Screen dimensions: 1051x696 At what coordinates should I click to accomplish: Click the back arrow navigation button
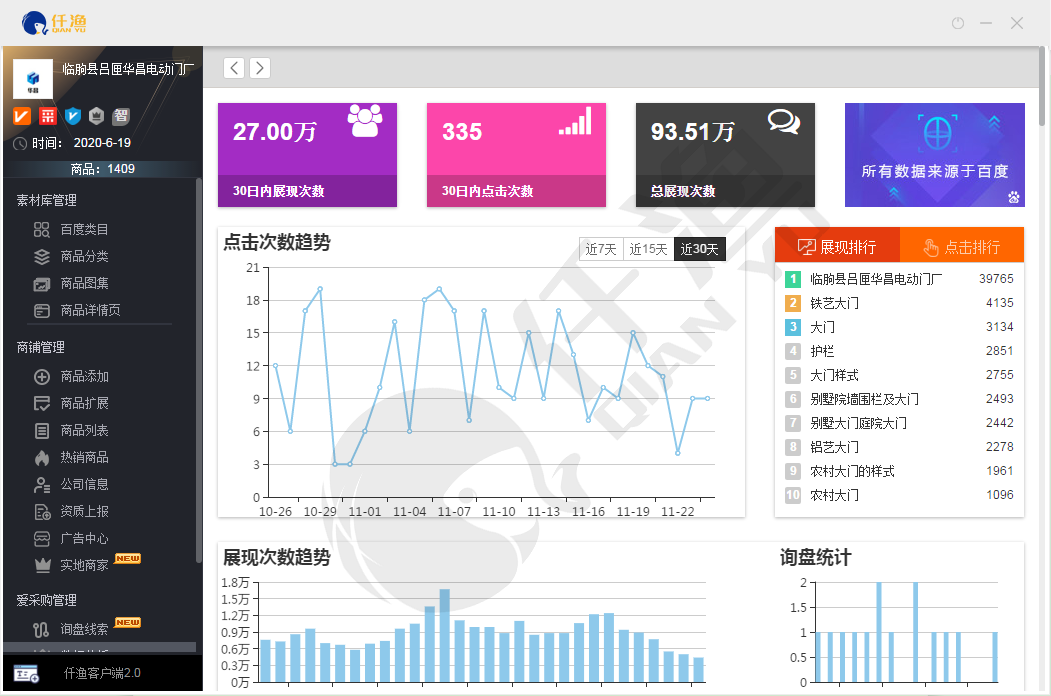click(x=234, y=68)
